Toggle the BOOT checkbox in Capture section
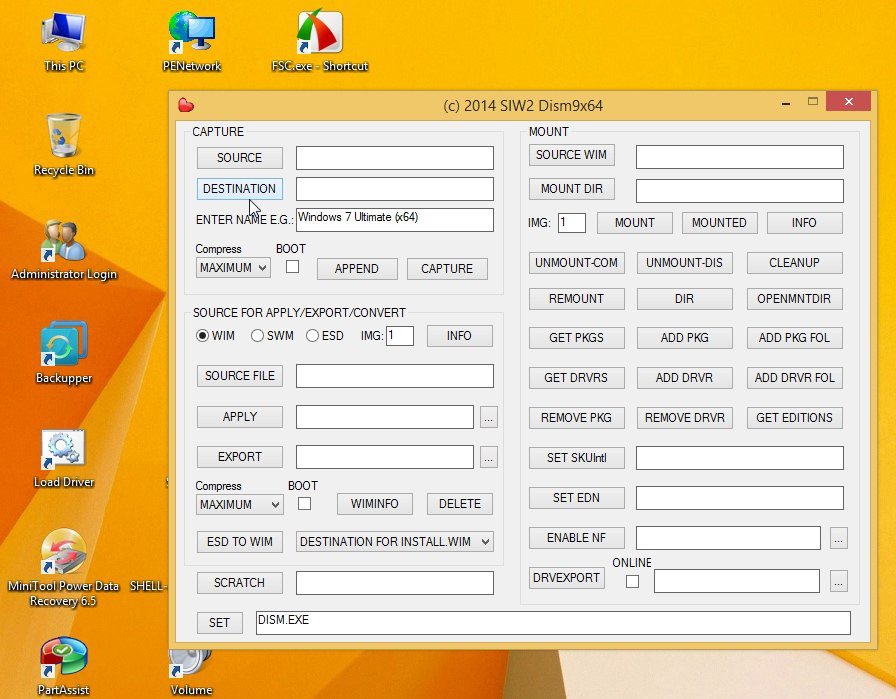The width and height of the screenshot is (896, 699). tap(292, 267)
